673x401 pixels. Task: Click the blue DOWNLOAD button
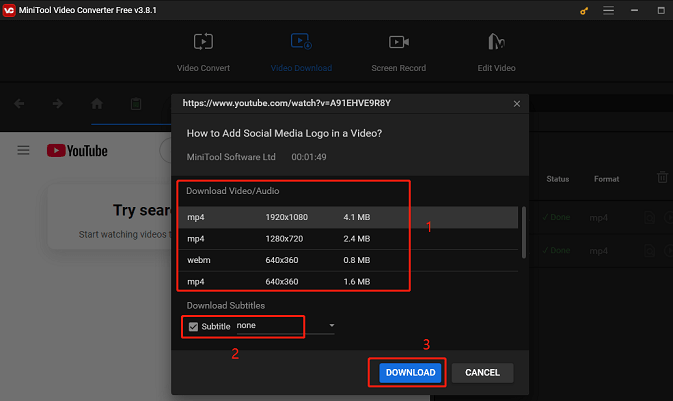[410, 373]
